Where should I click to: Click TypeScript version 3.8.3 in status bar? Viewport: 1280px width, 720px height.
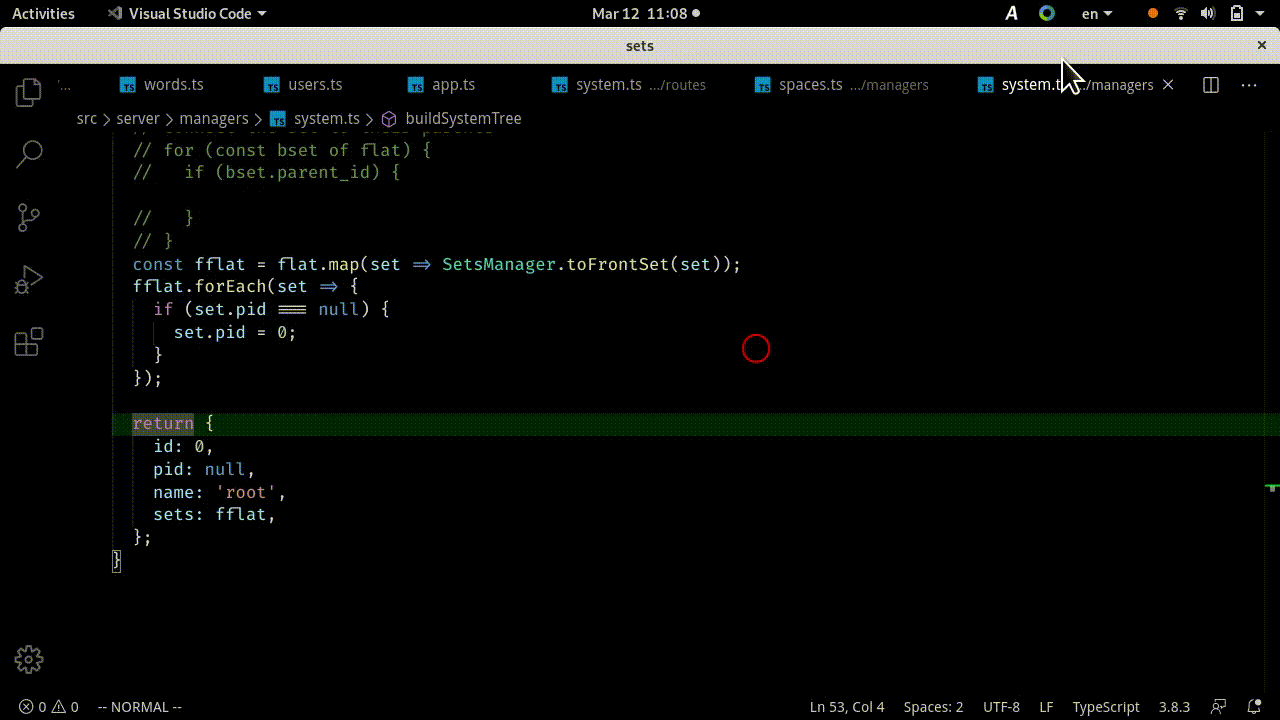[1174, 707]
